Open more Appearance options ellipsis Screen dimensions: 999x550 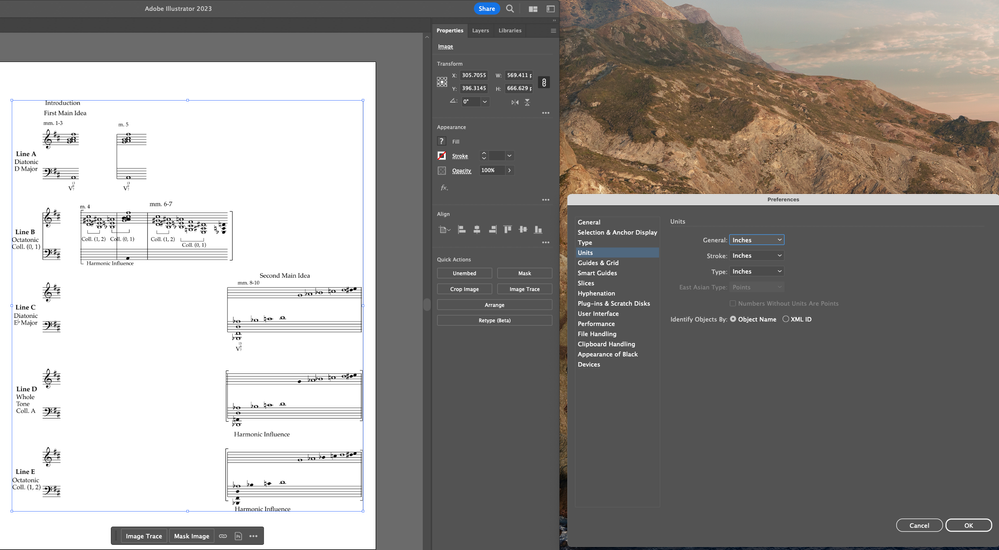point(546,199)
